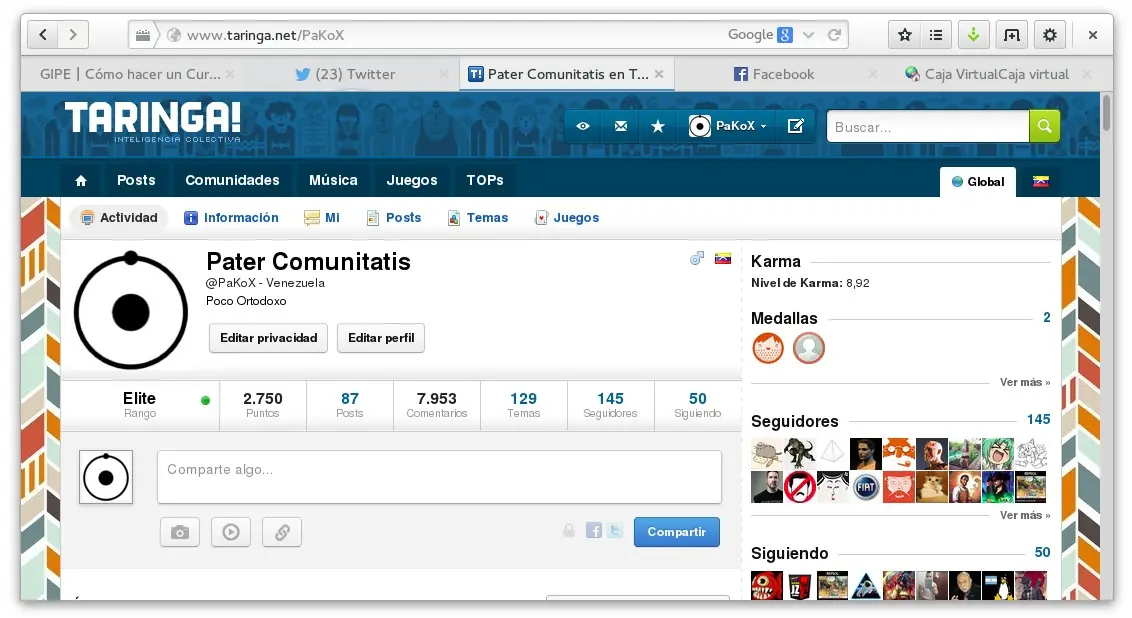Enable sharing to Facebook

(592, 531)
